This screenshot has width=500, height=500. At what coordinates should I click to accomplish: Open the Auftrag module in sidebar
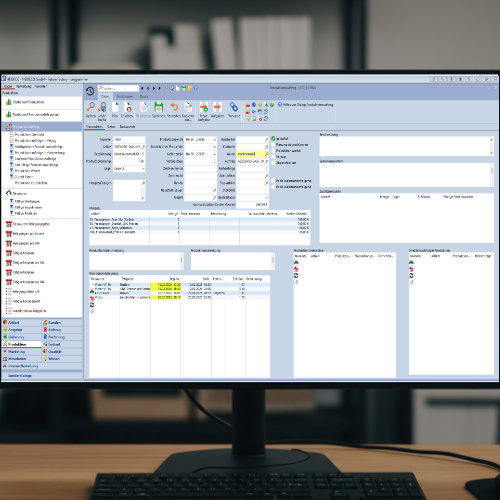tap(62, 330)
